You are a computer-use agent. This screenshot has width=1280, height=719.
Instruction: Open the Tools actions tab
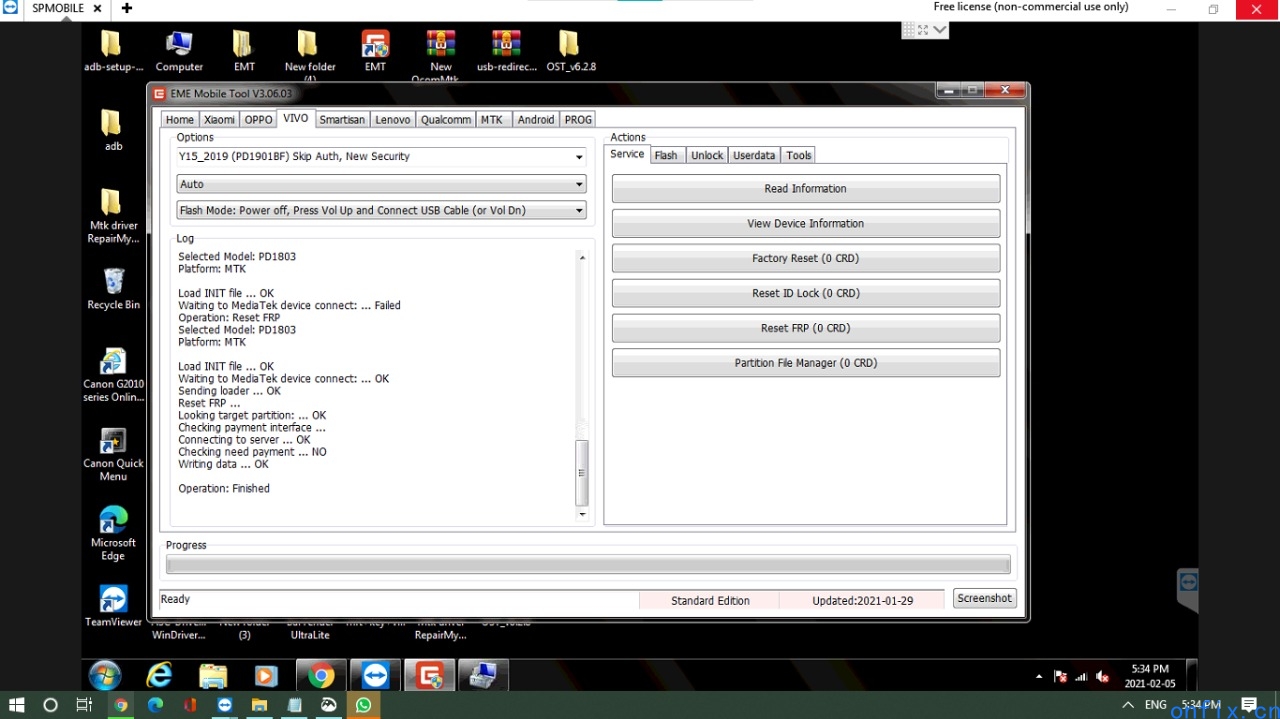click(799, 155)
